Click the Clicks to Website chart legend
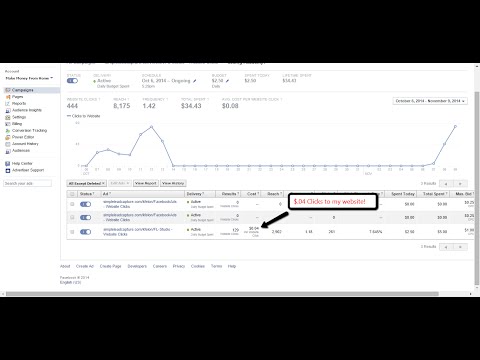 pos(83,116)
